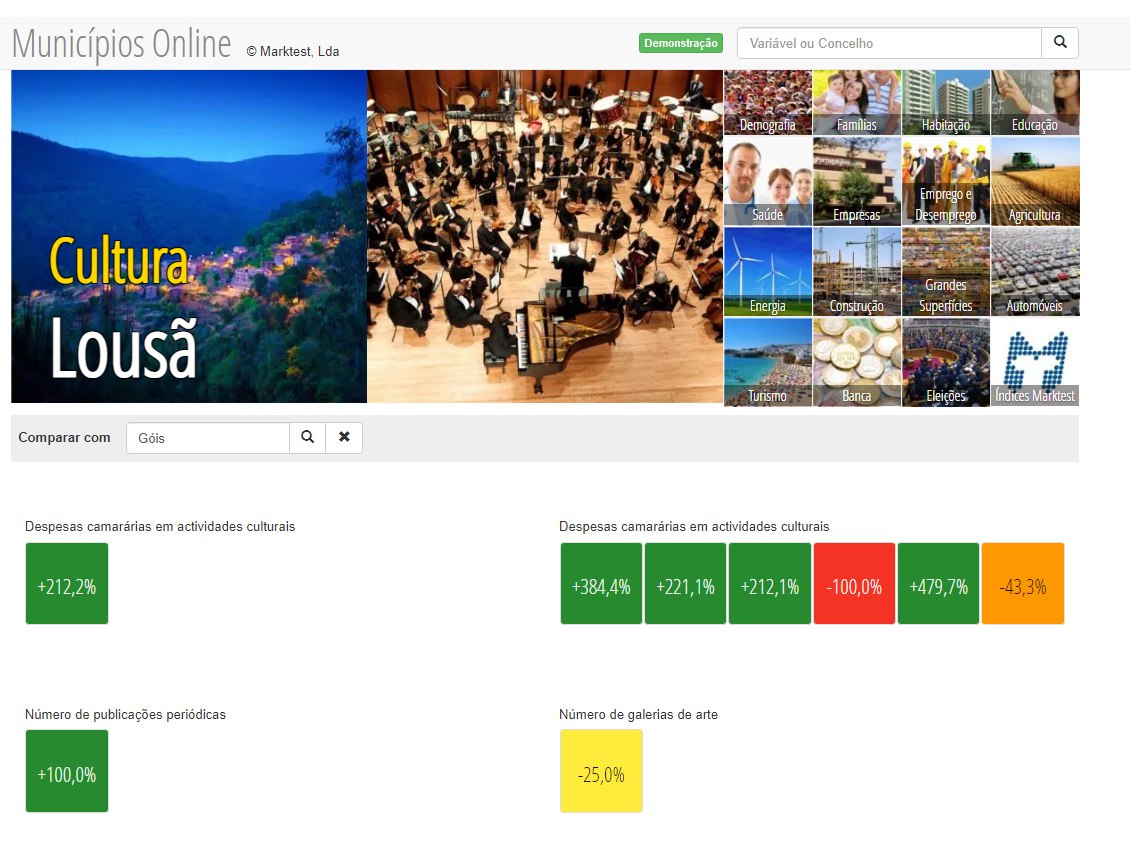Click the green +479,7% indicator box
This screenshot has height=841, width=1131.
[x=938, y=584]
